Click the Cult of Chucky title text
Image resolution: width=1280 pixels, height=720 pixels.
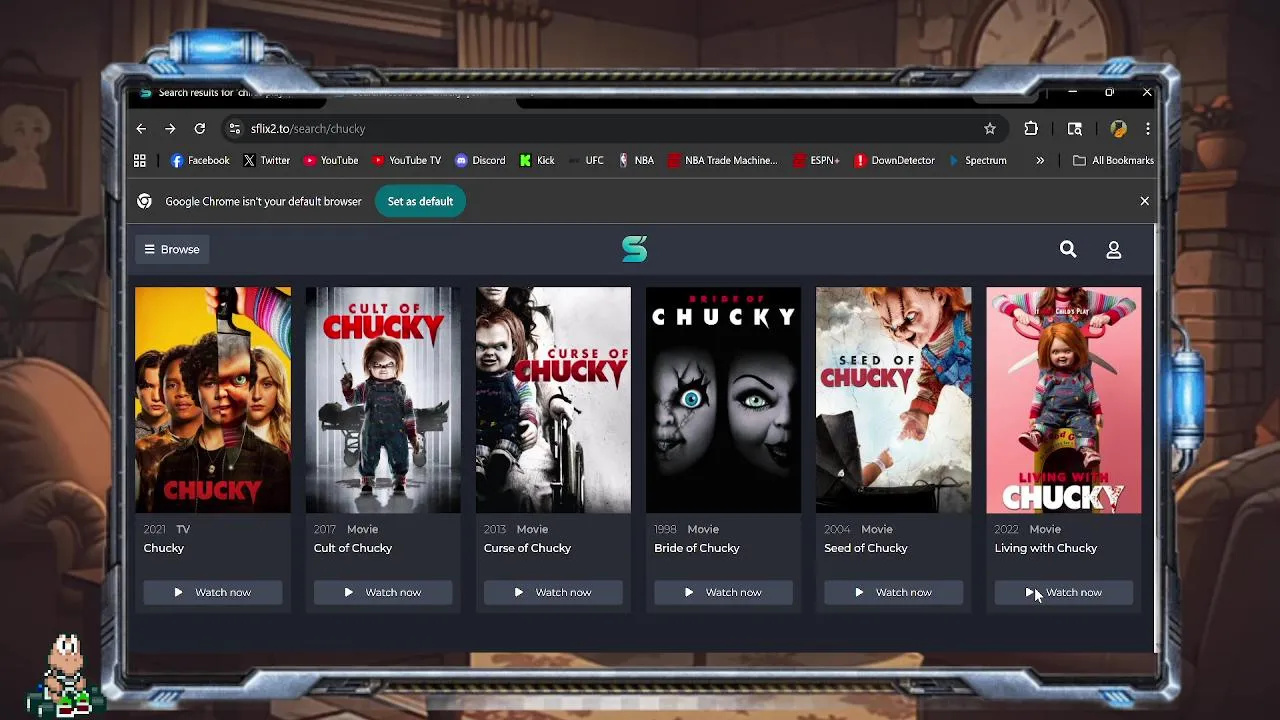point(353,548)
